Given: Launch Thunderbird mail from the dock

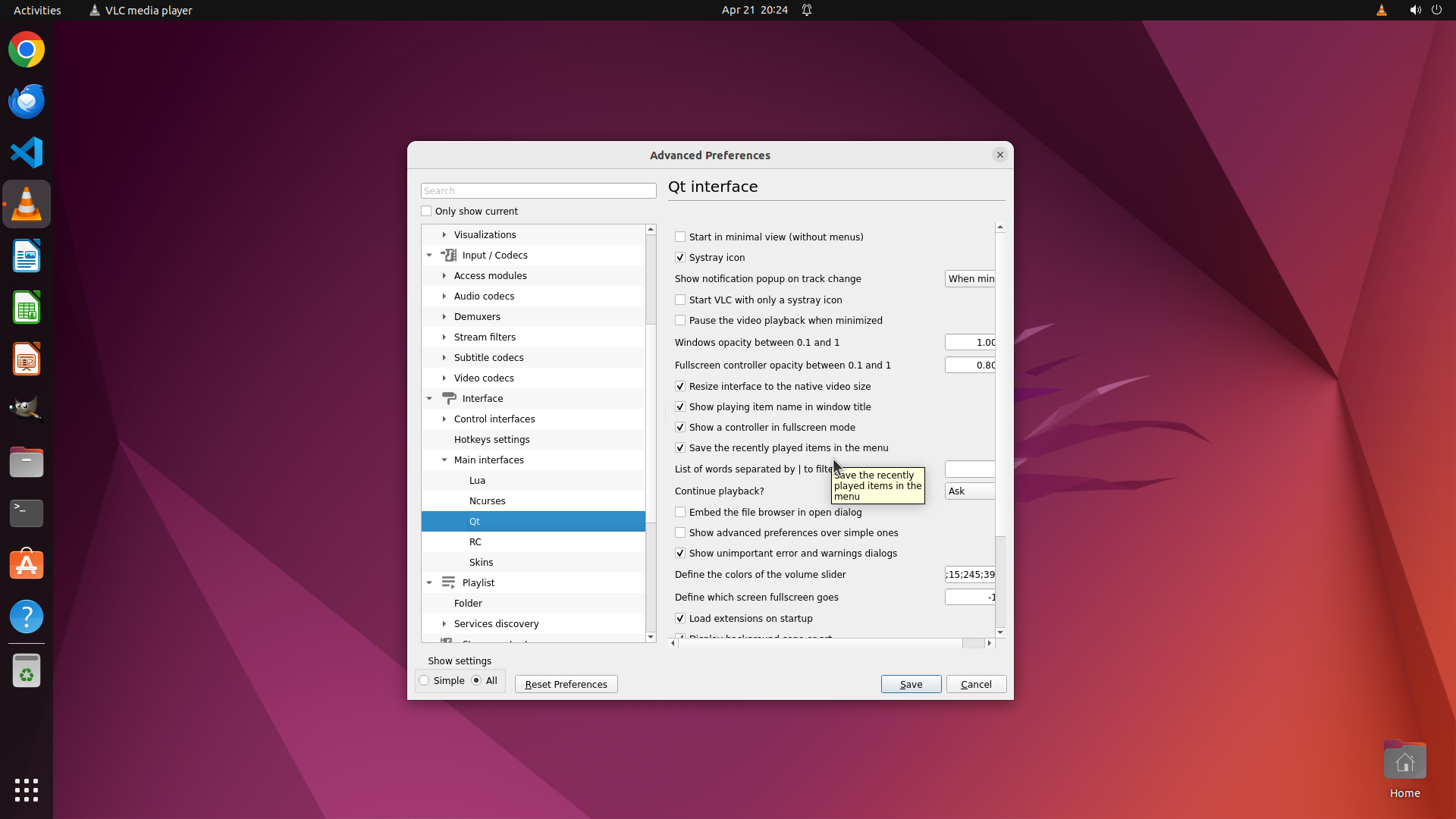Looking at the screenshot, I should pos(27,102).
